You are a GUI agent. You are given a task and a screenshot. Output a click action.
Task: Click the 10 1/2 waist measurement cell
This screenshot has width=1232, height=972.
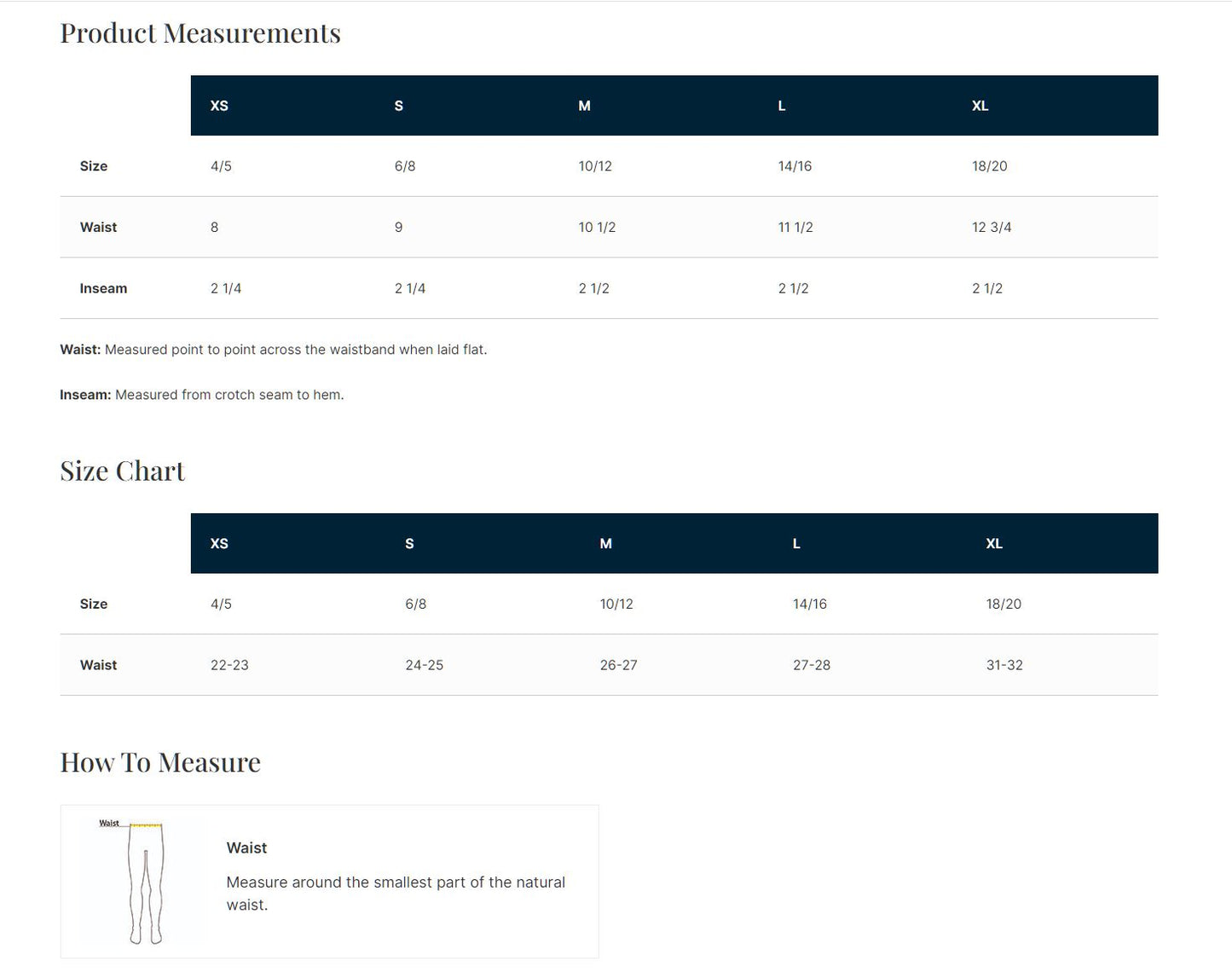[597, 227]
